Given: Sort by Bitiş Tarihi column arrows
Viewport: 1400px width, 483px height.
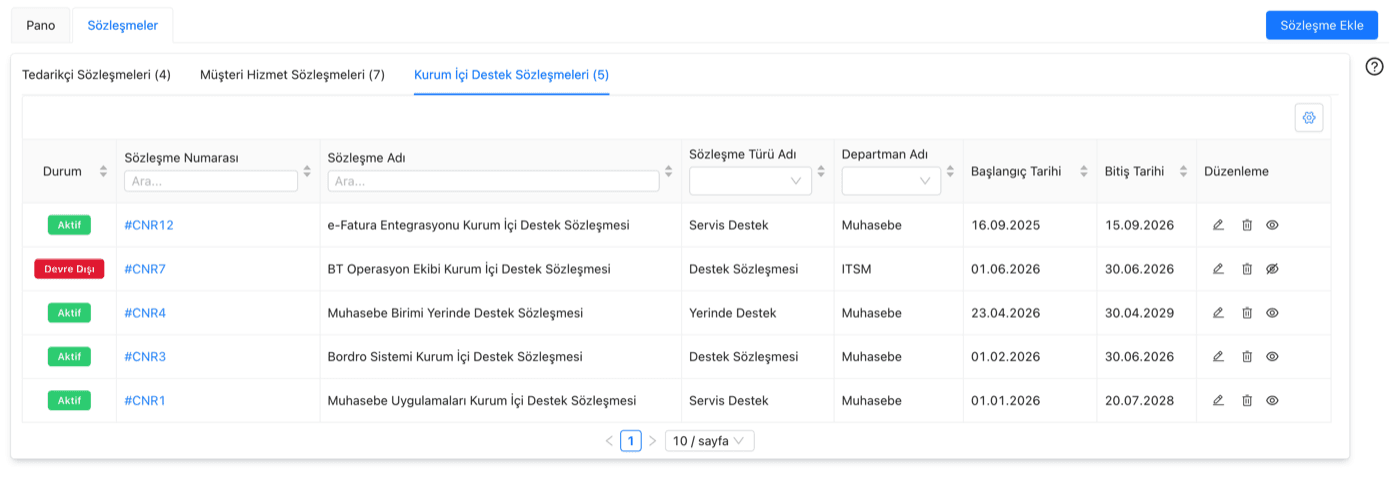Looking at the screenshot, I should tap(1184, 171).
